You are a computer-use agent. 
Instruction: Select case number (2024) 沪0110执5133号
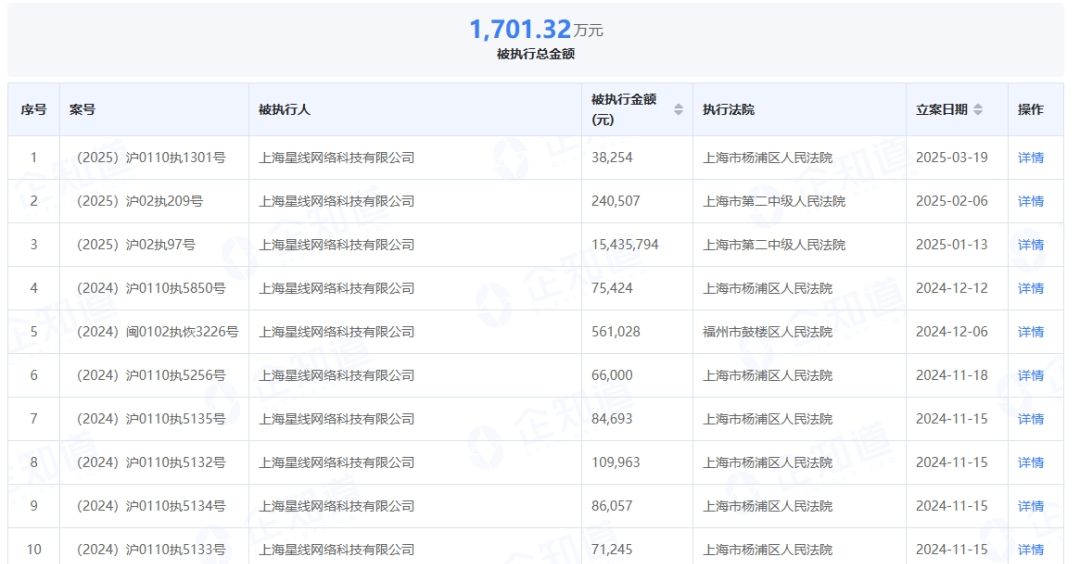pyautogui.click(x=149, y=550)
